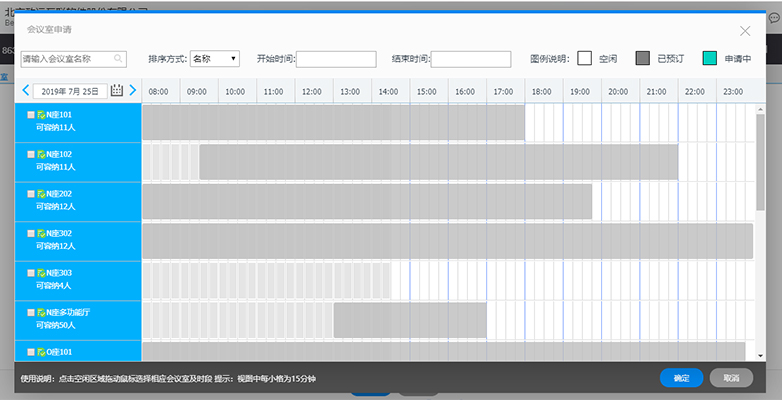
Task: Open the 排序方式 sort dropdown
Action: click(x=214, y=59)
